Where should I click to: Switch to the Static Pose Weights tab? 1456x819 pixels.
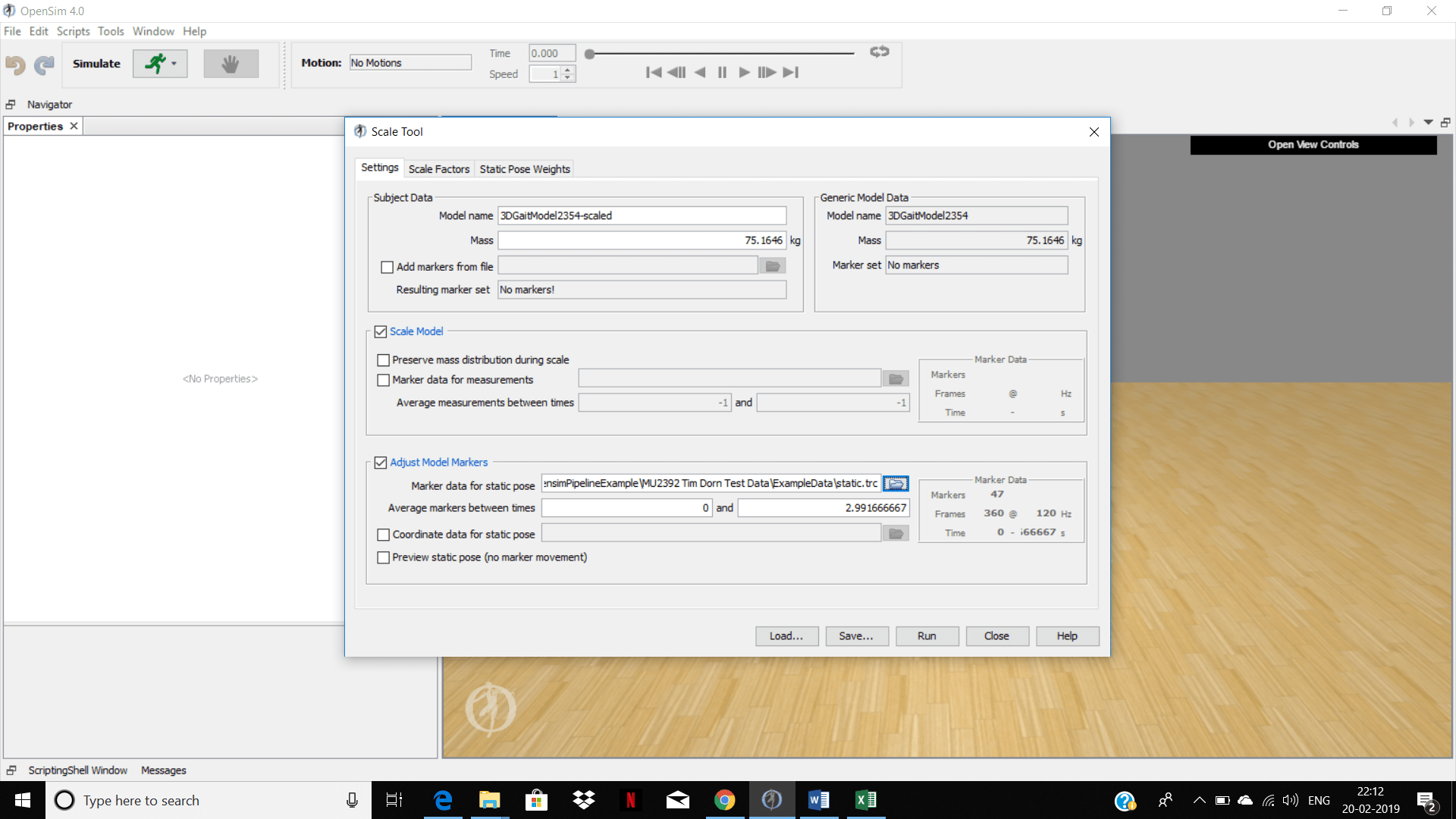tap(525, 169)
